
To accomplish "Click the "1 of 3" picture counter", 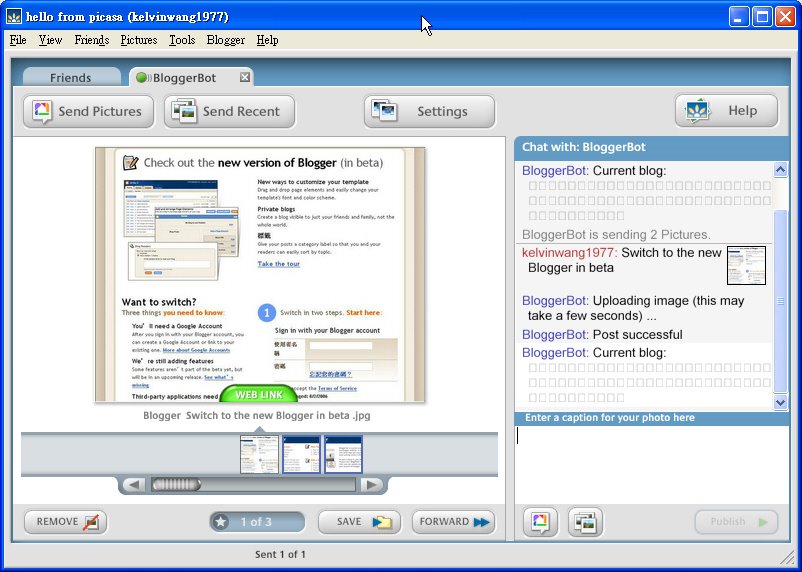I will tap(256, 522).
